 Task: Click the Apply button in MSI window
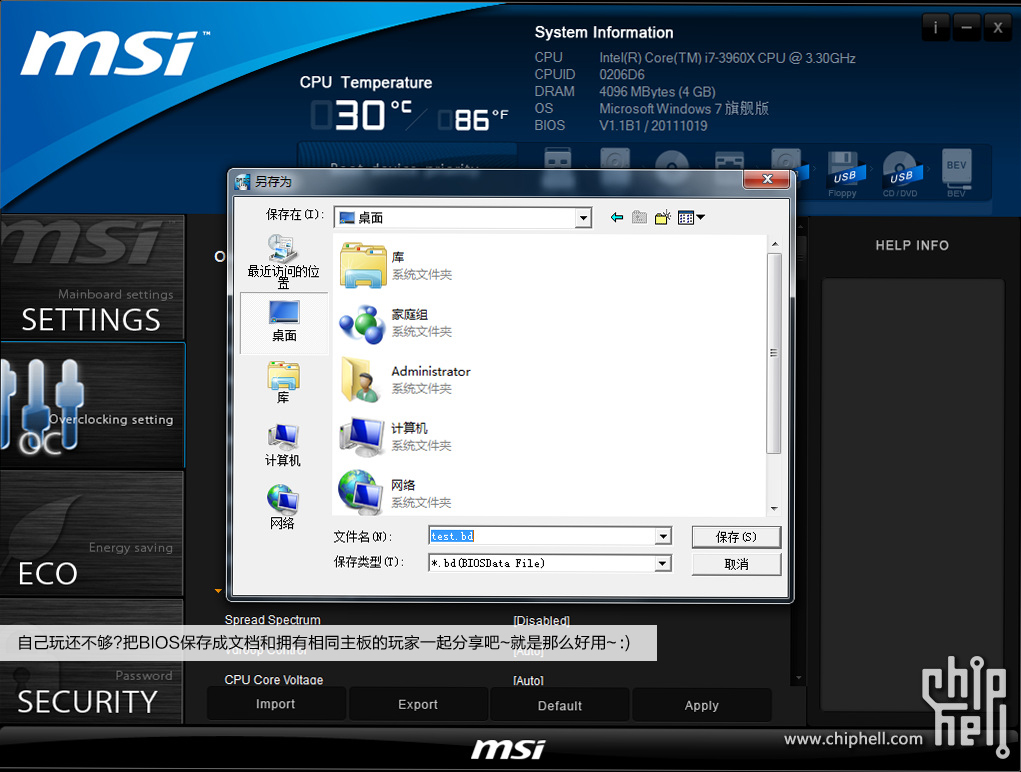tap(702, 705)
